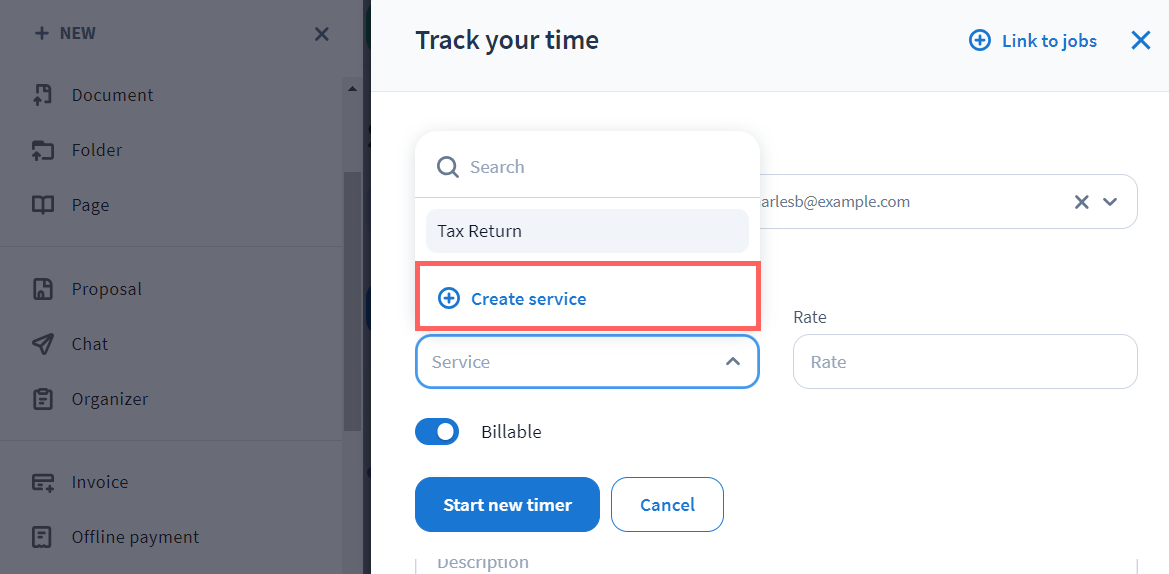Start a new timer

507,505
